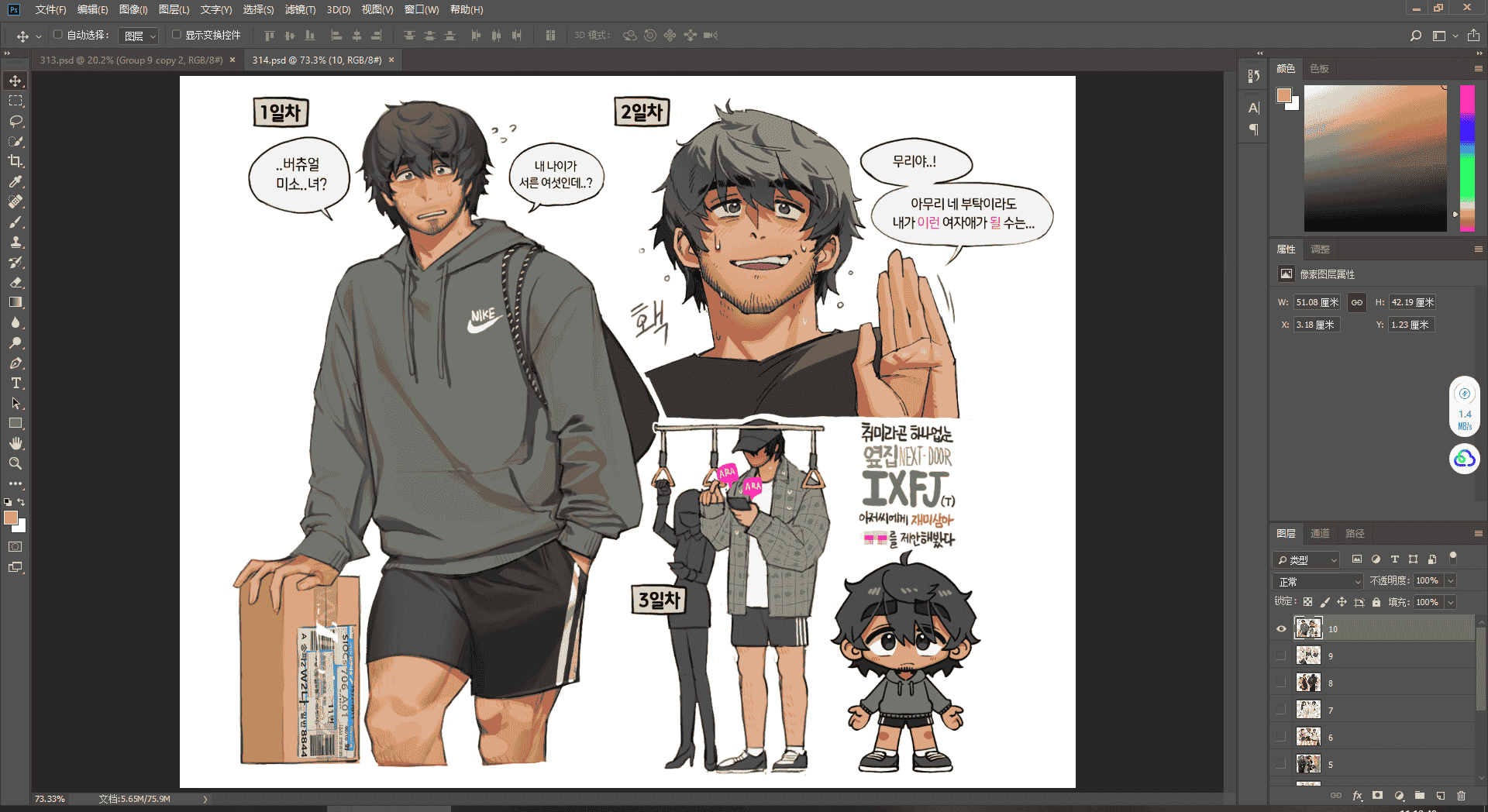Select the layer 6 thumbnail

tap(1308, 737)
